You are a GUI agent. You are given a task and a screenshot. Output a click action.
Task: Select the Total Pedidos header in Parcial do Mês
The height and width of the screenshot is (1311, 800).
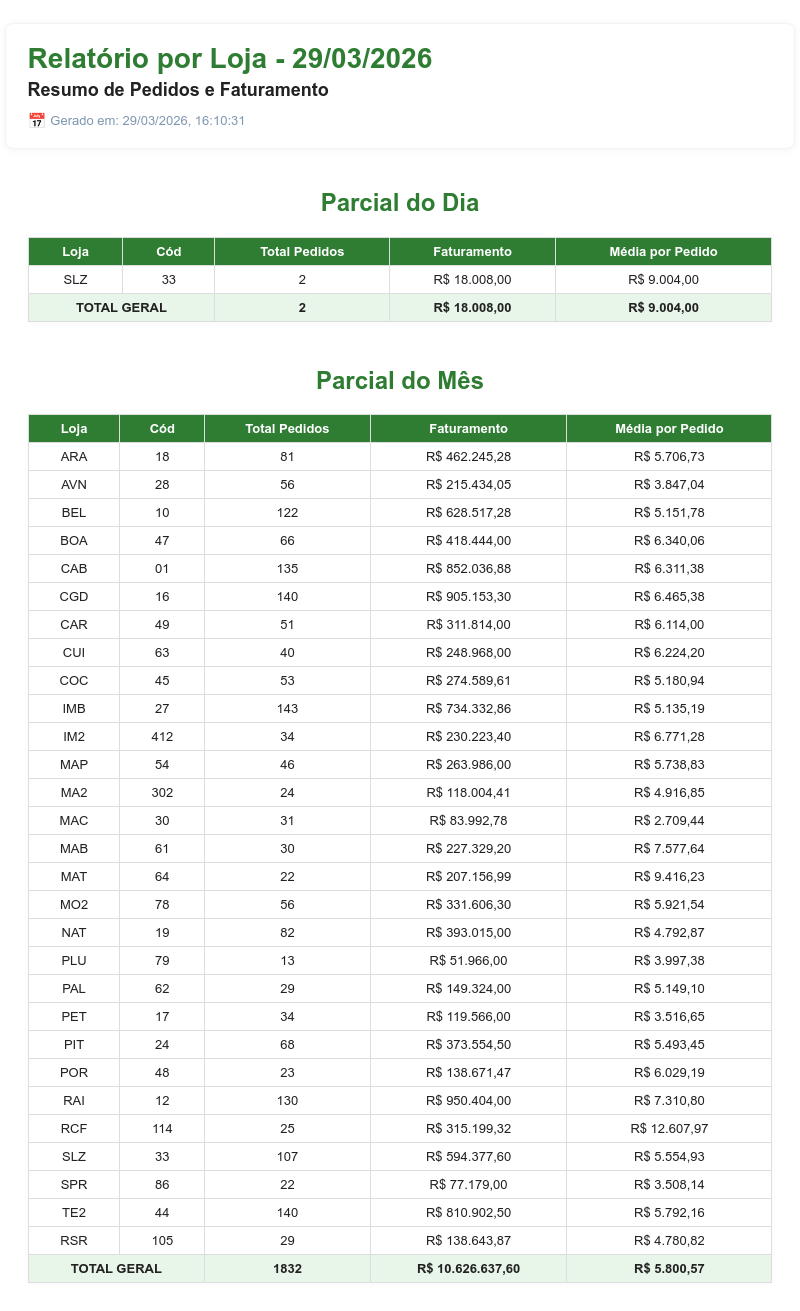(287, 429)
